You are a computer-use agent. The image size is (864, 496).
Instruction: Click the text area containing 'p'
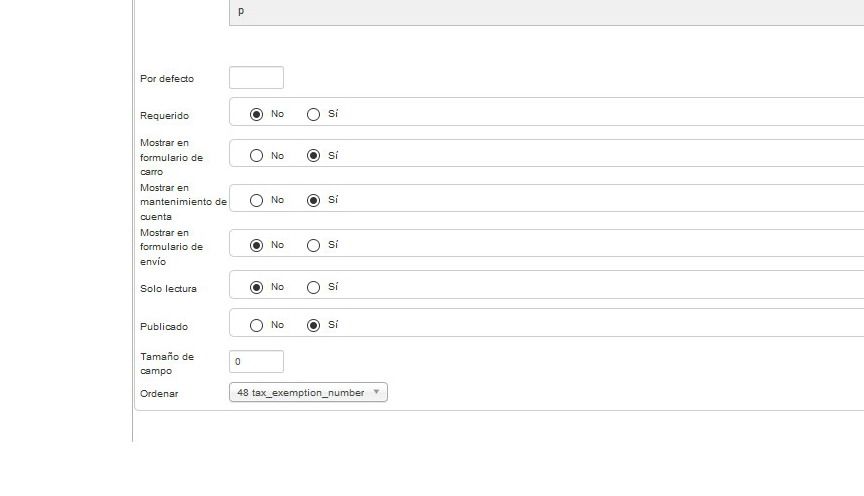point(547,12)
